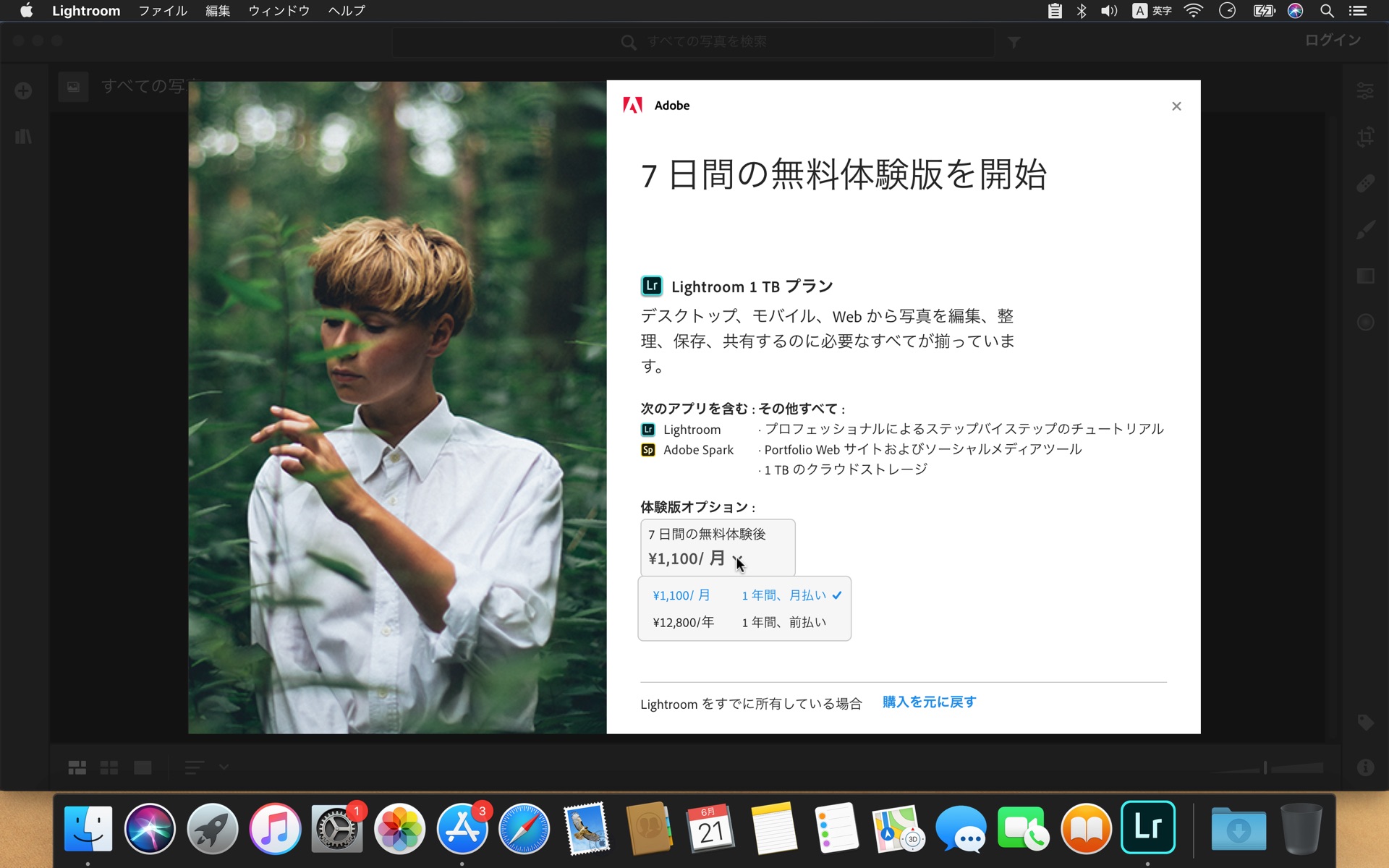Click the search all photos field
1389x868 pixels.
point(693,42)
